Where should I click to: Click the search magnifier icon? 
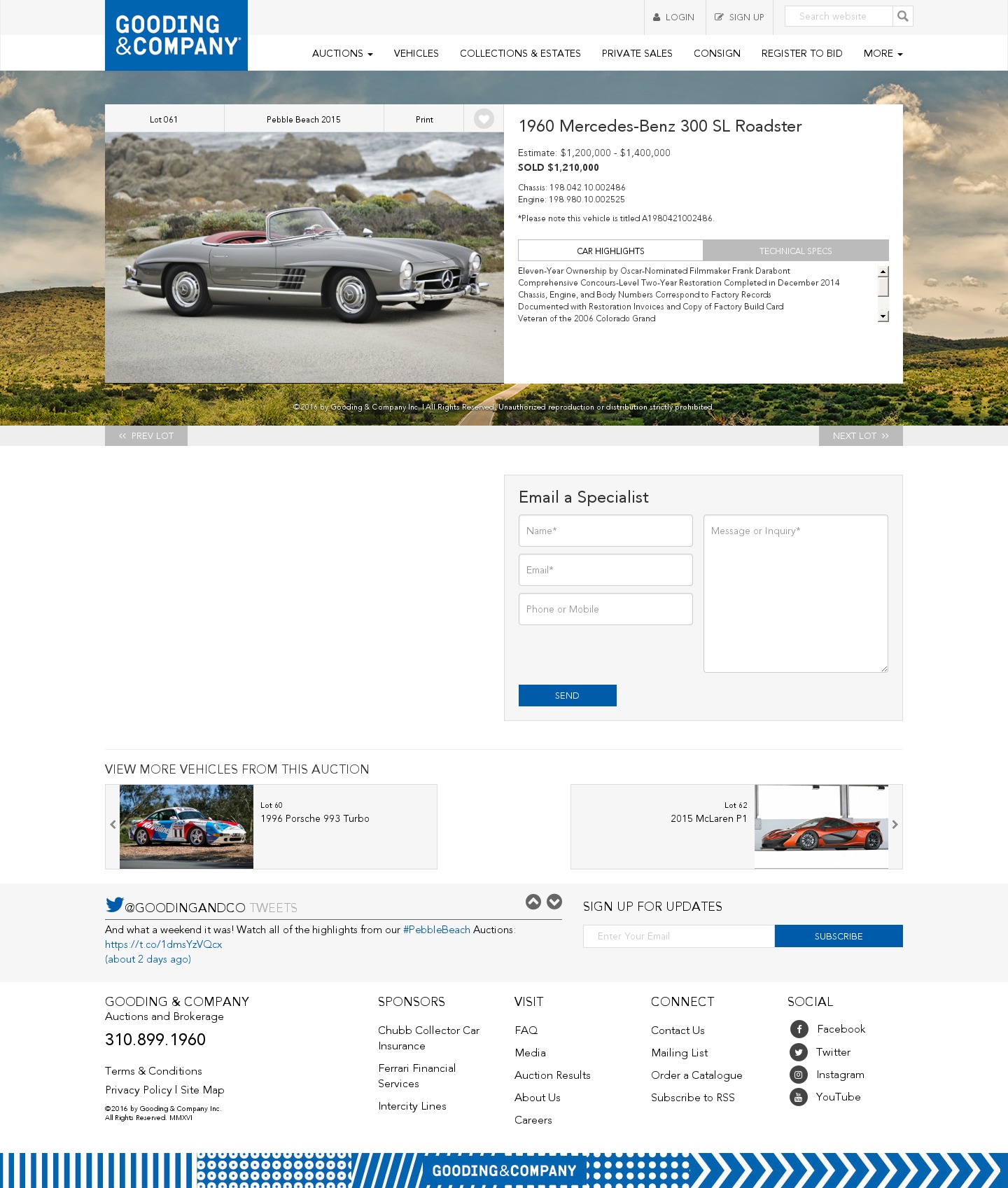coord(903,16)
